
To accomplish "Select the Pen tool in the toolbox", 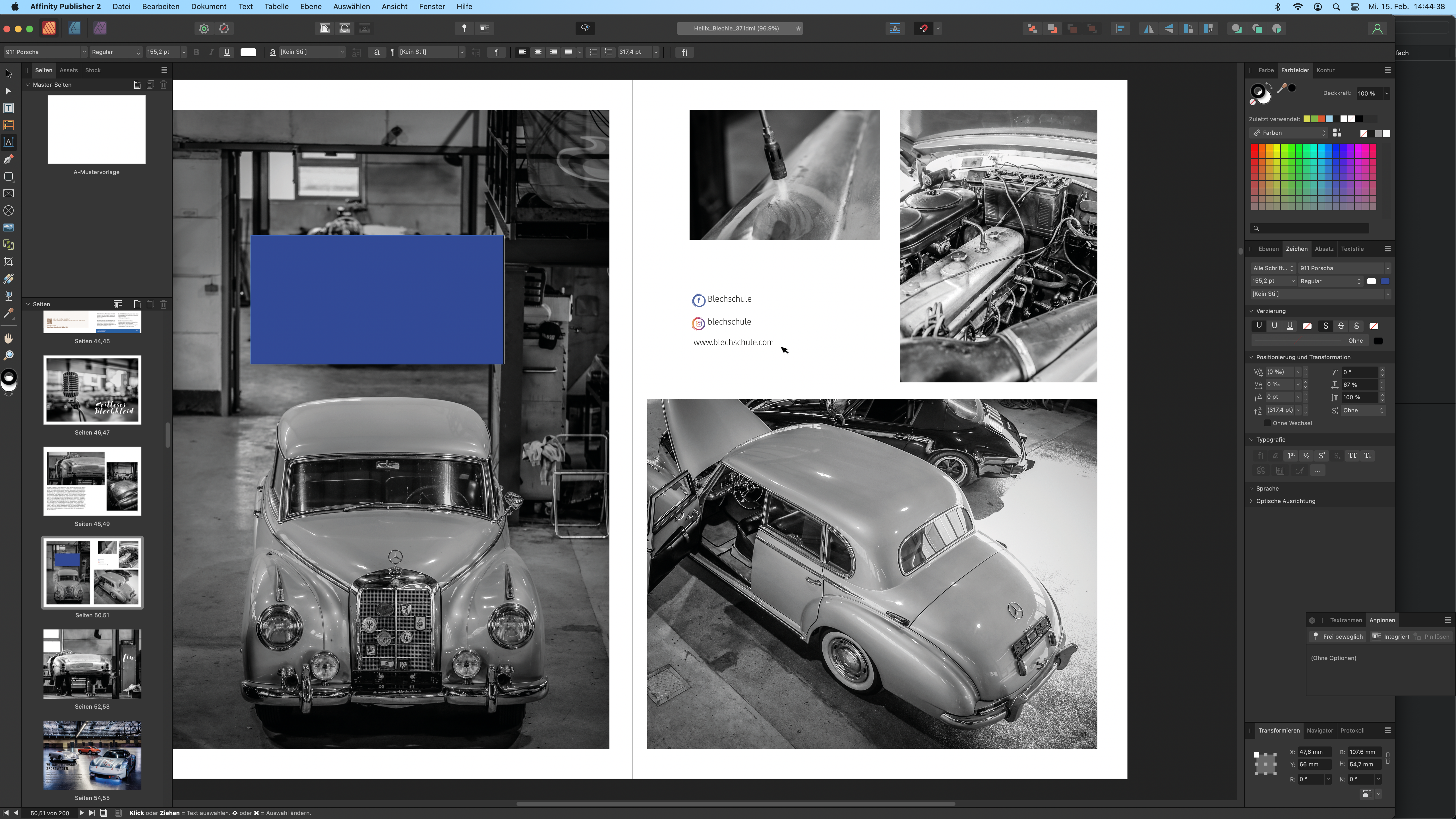I will click(9, 159).
